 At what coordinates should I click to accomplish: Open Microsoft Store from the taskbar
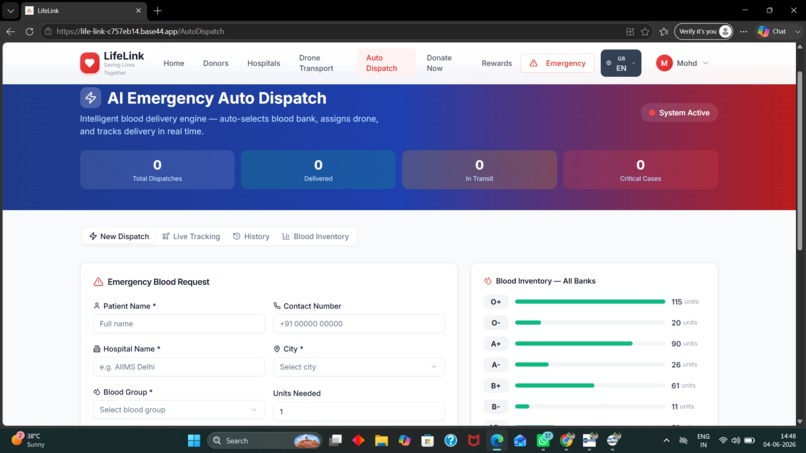[x=428, y=441]
